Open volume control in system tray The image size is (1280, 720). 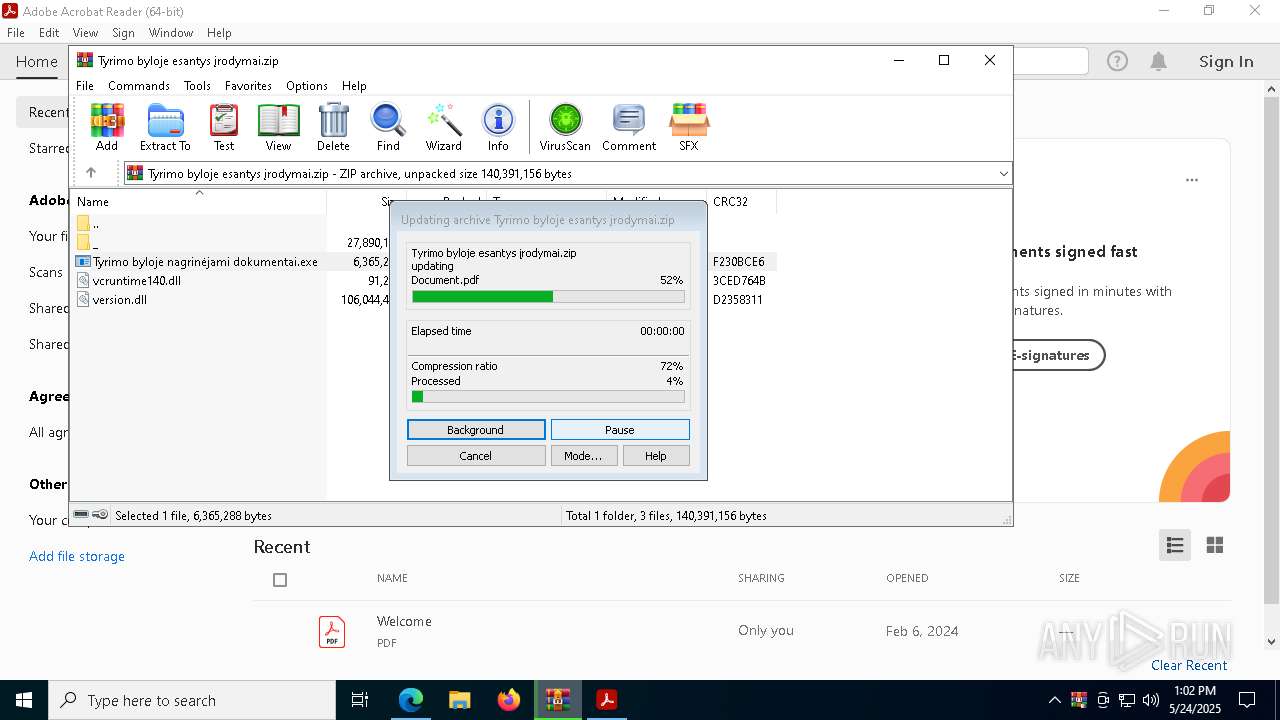click(1151, 700)
